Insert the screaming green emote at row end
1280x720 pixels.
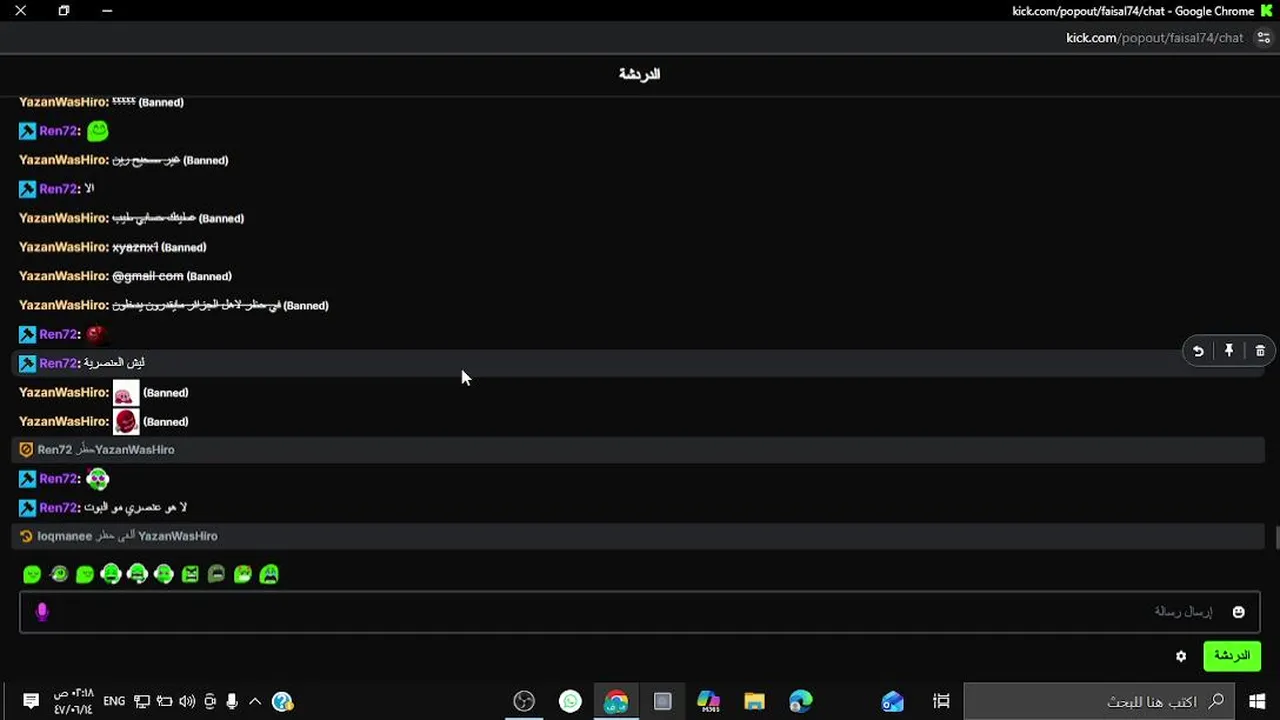coord(269,574)
